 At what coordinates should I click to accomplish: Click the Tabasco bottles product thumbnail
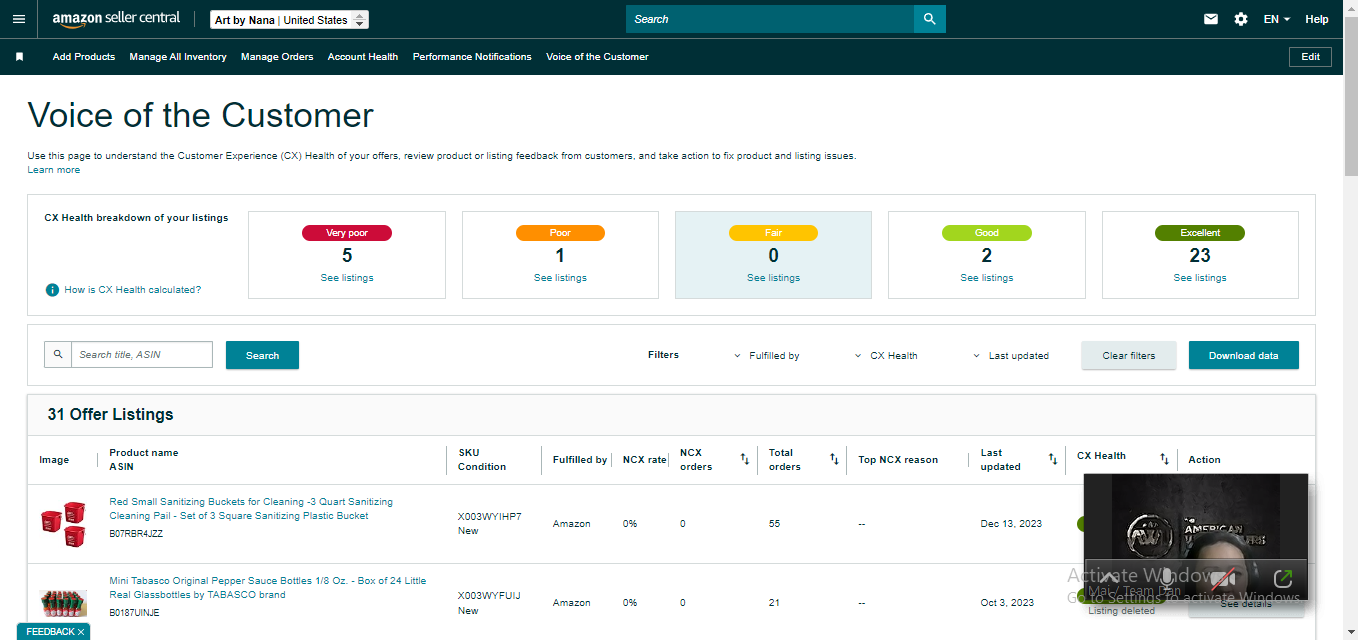[64, 602]
